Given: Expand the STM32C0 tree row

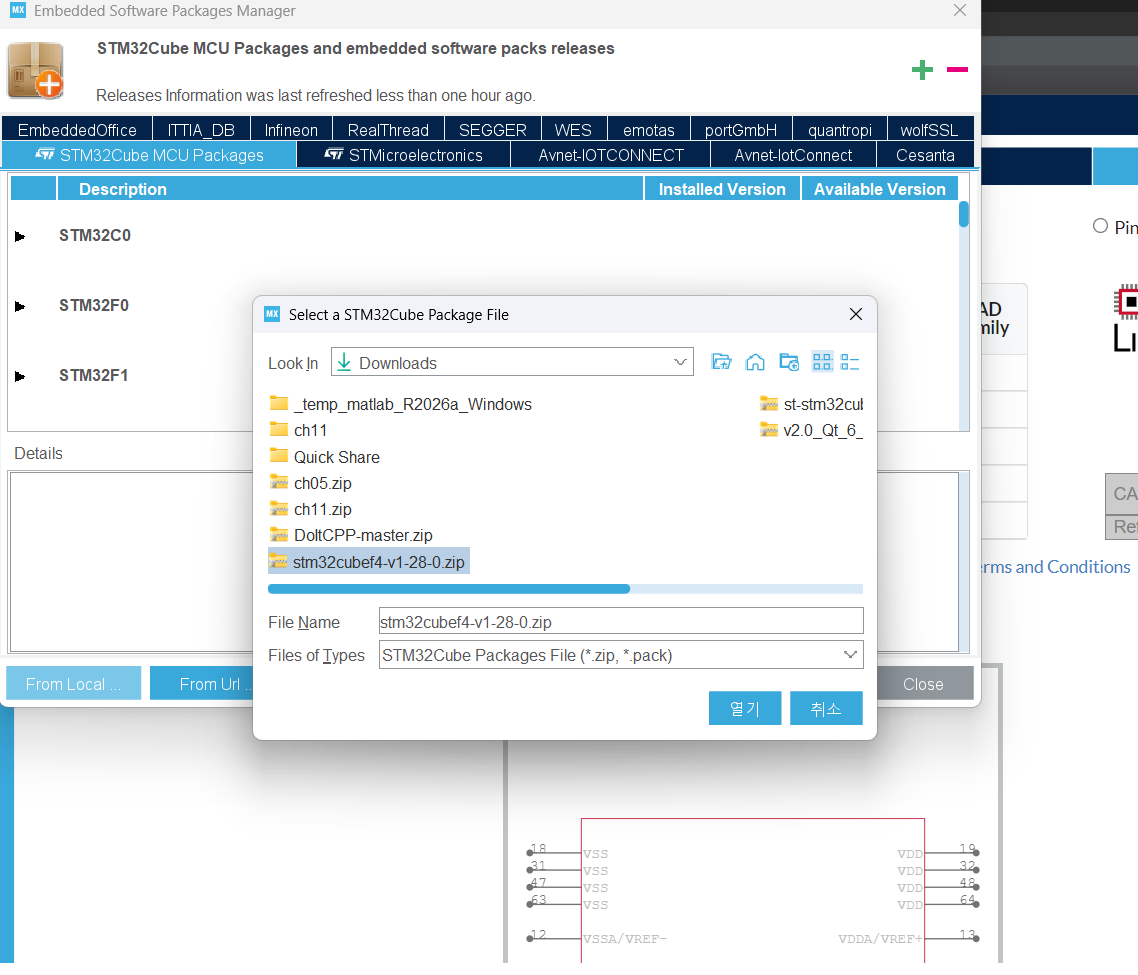Looking at the screenshot, I should click(x=20, y=236).
